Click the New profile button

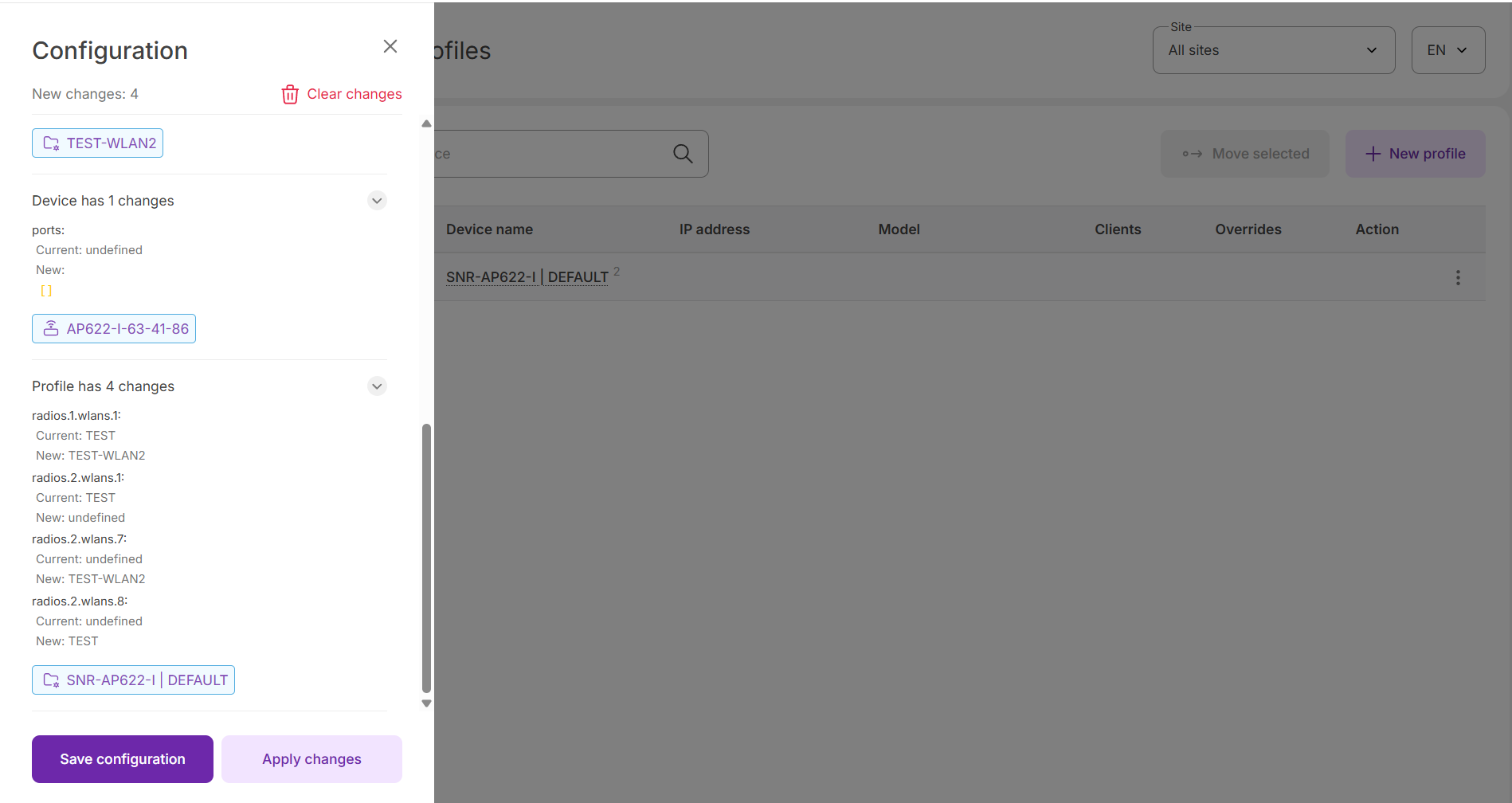point(1416,154)
